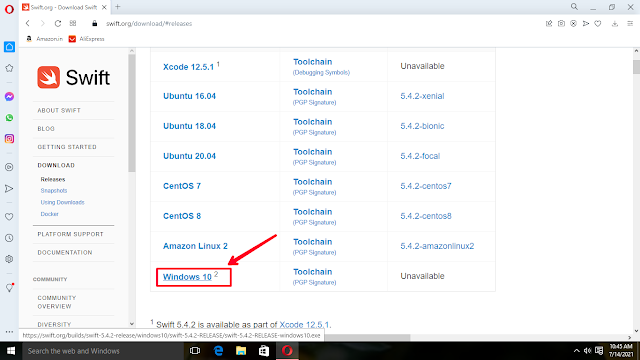The height and width of the screenshot is (360, 640).
Task: Open the heart icon in left sidebar
Action: coord(9,217)
